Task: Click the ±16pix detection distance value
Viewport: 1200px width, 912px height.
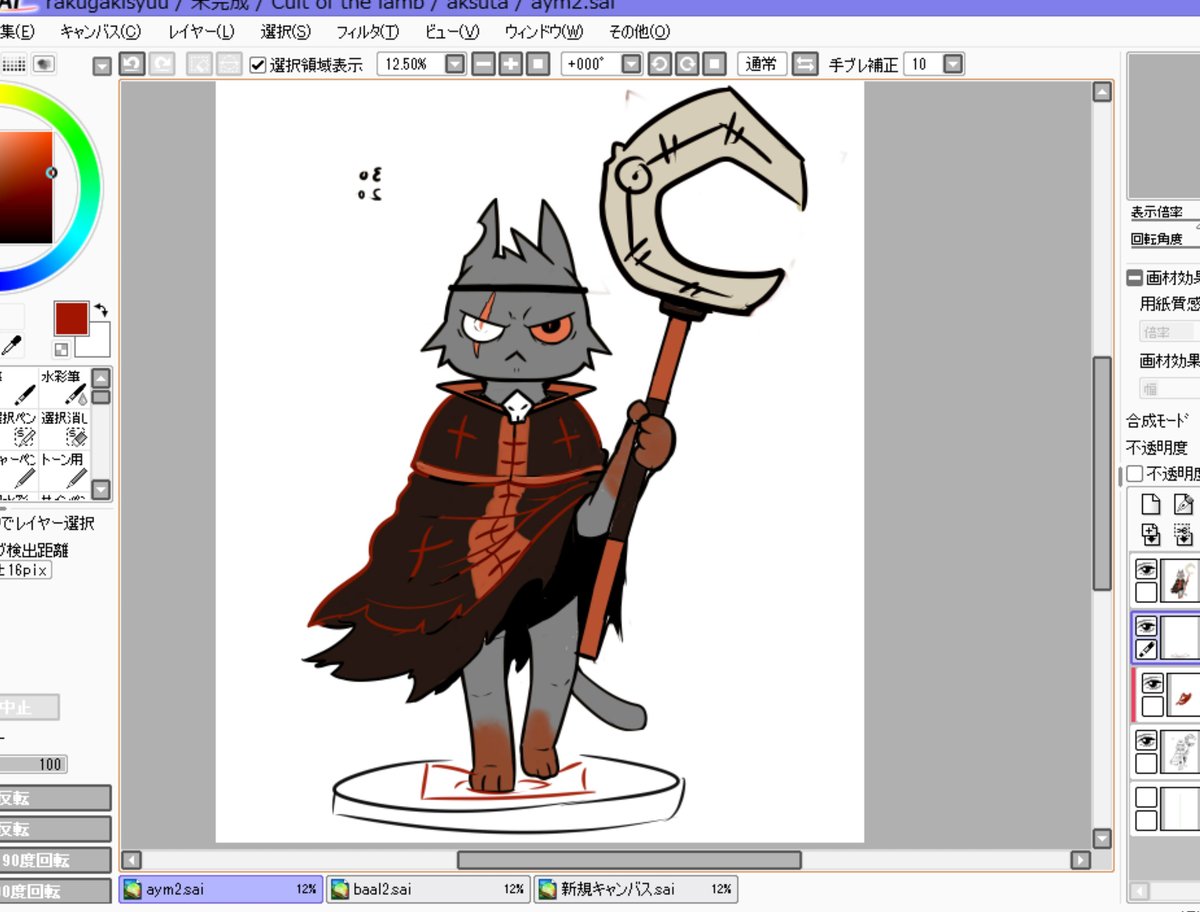Action: (x=25, y=570)
